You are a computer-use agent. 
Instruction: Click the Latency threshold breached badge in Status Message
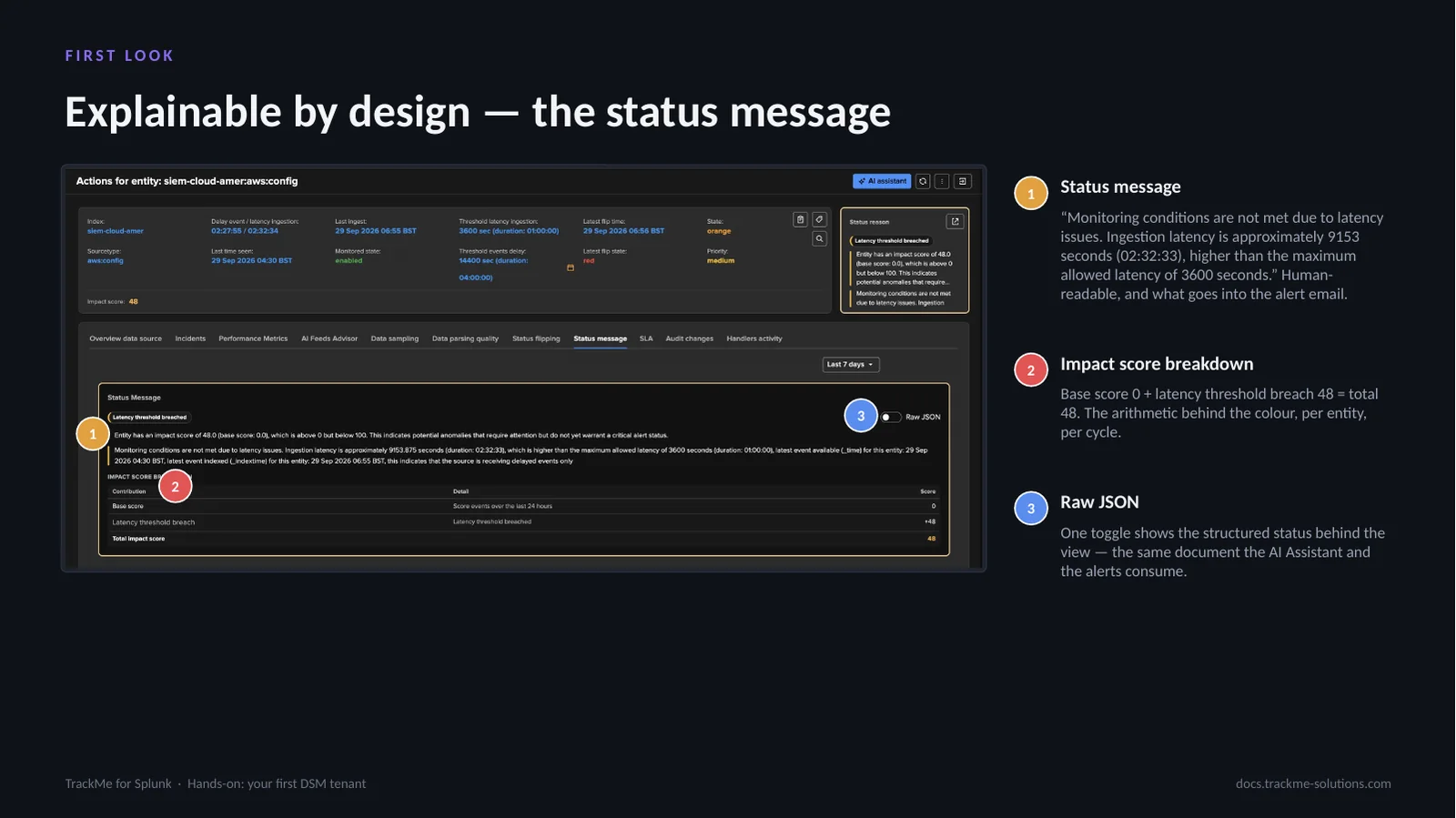[149, 418]
